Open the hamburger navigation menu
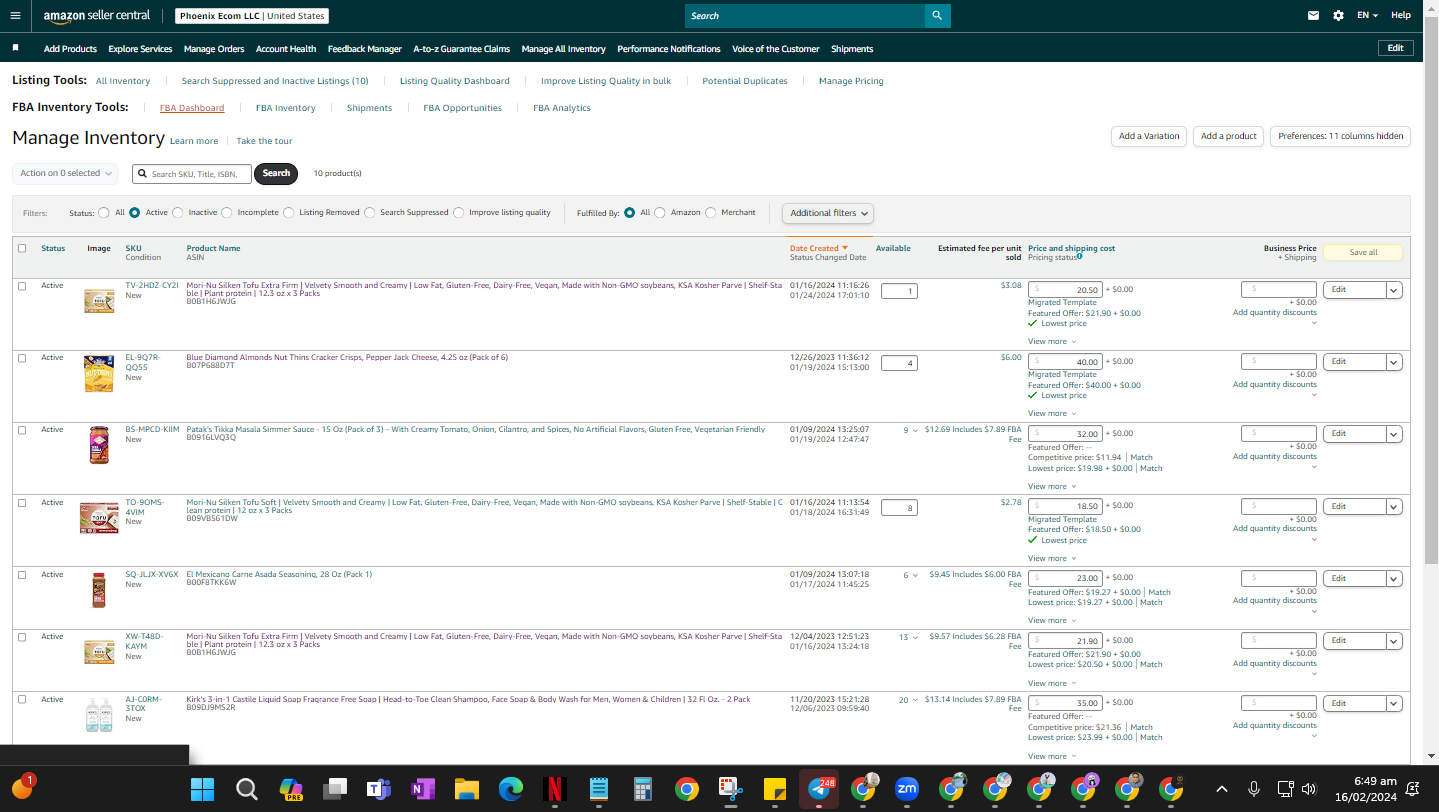Viewport: 1439px width, 812px height. [15, 16]
